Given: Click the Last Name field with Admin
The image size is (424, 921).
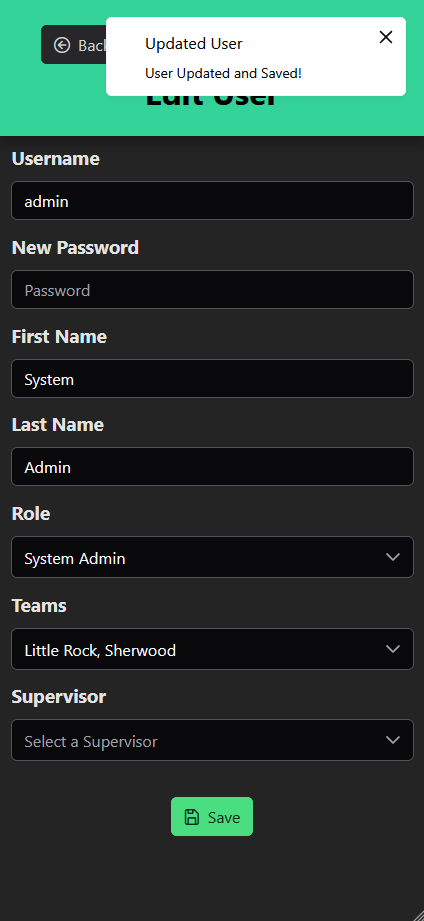Looking at the screenshot, I should [212, 466].
